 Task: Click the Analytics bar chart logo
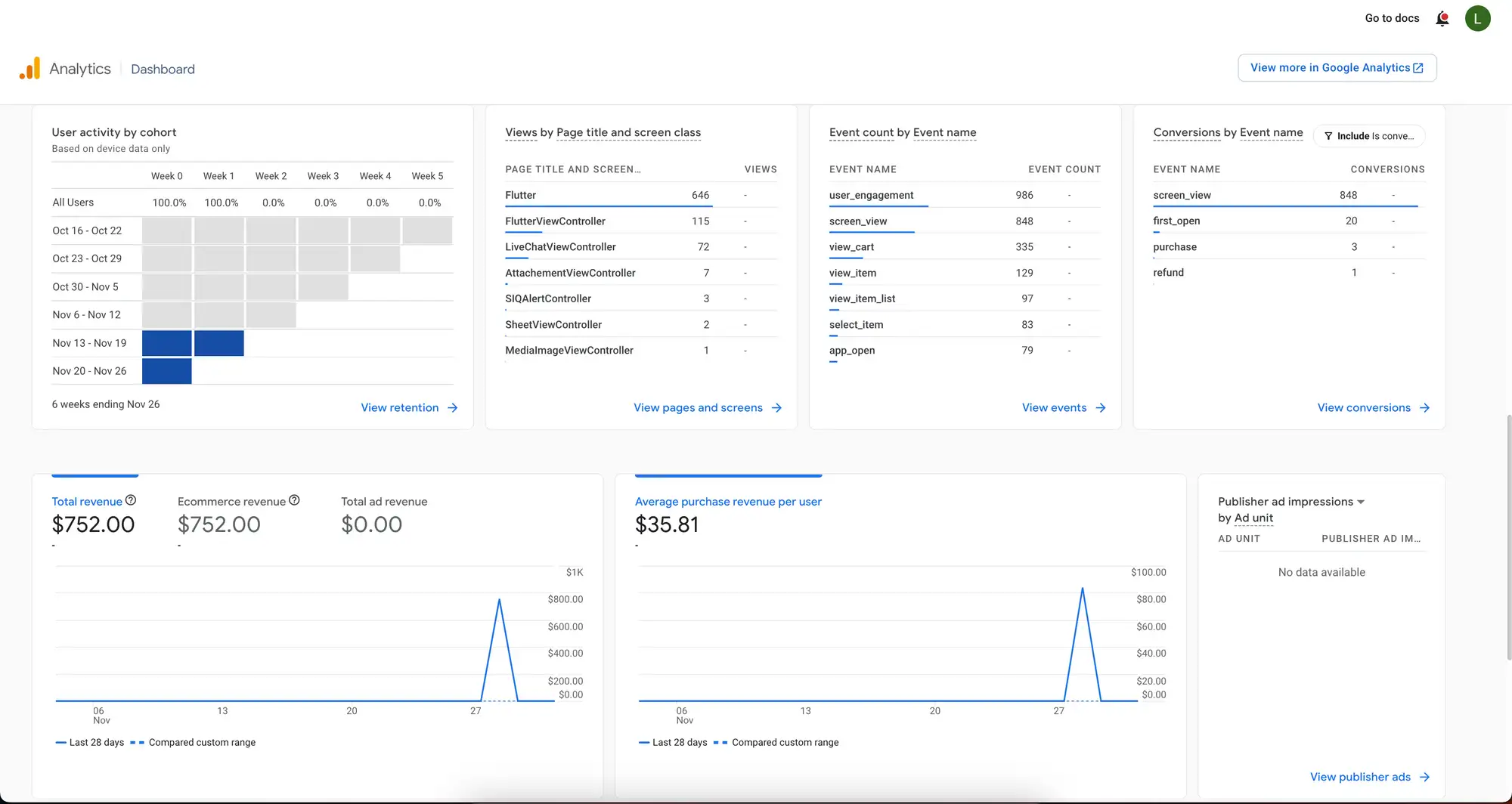click(x=29, y=69)
